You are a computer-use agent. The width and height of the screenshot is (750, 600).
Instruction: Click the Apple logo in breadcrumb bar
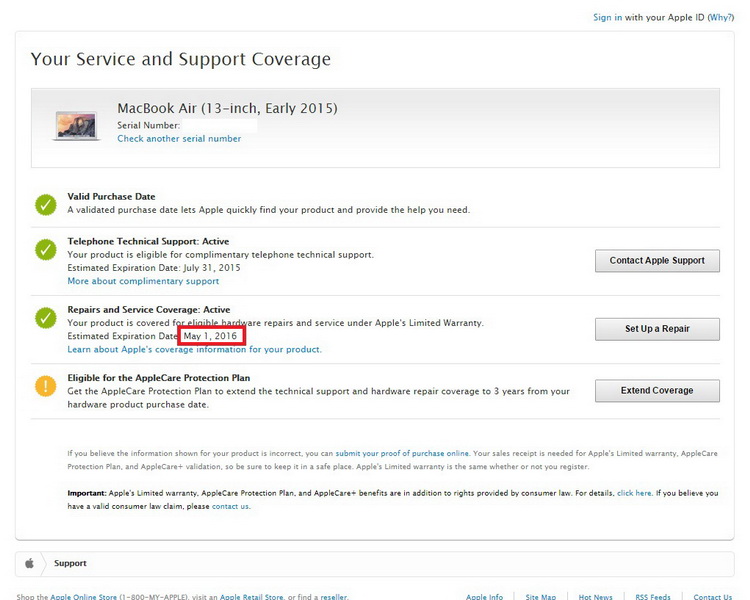click(30, 563)
